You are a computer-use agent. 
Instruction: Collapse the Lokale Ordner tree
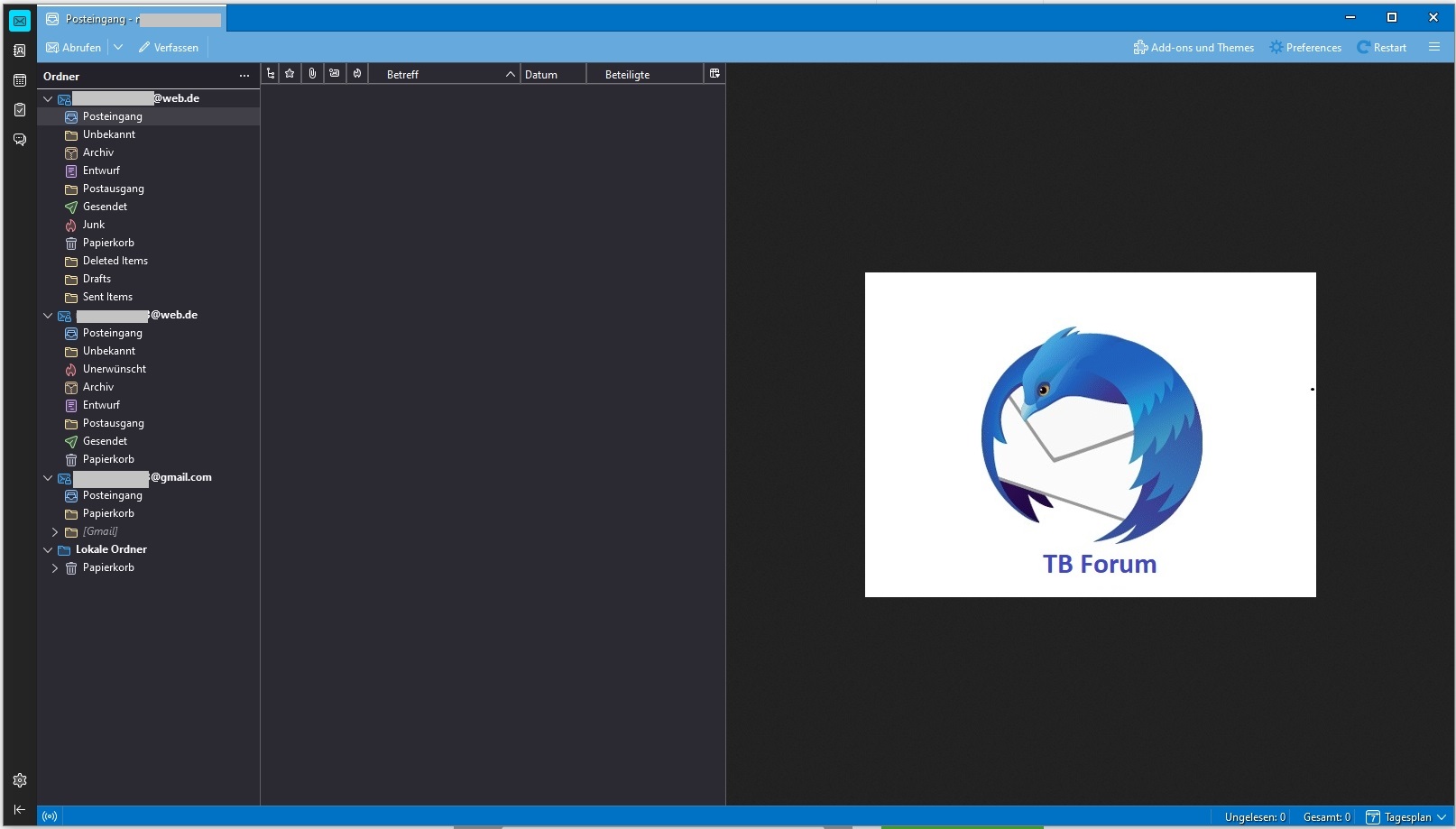[x=48, y=549]
